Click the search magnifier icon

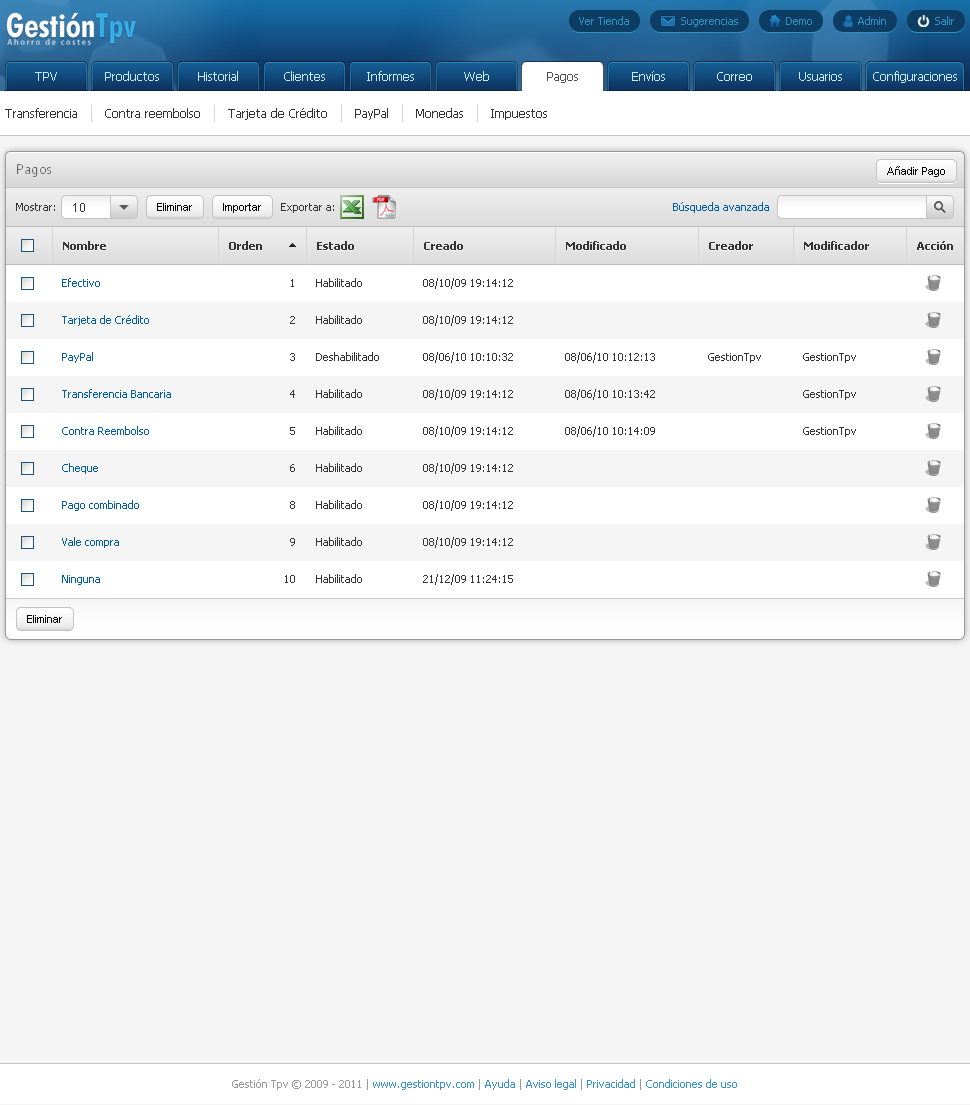coord(940,207)
